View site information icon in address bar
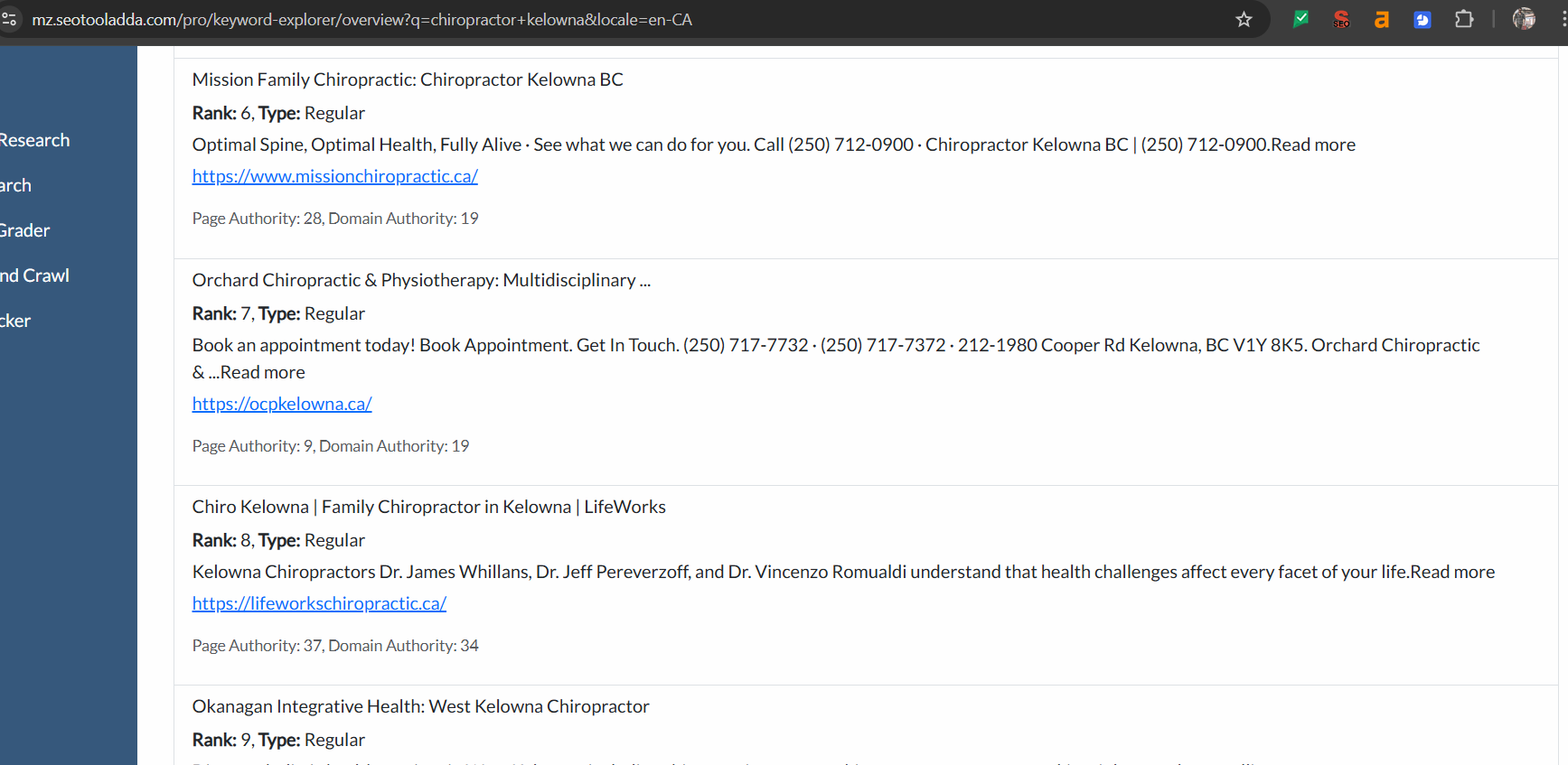Image resolution: width=1568 pixels, height=765 pixels. [10, 19]
